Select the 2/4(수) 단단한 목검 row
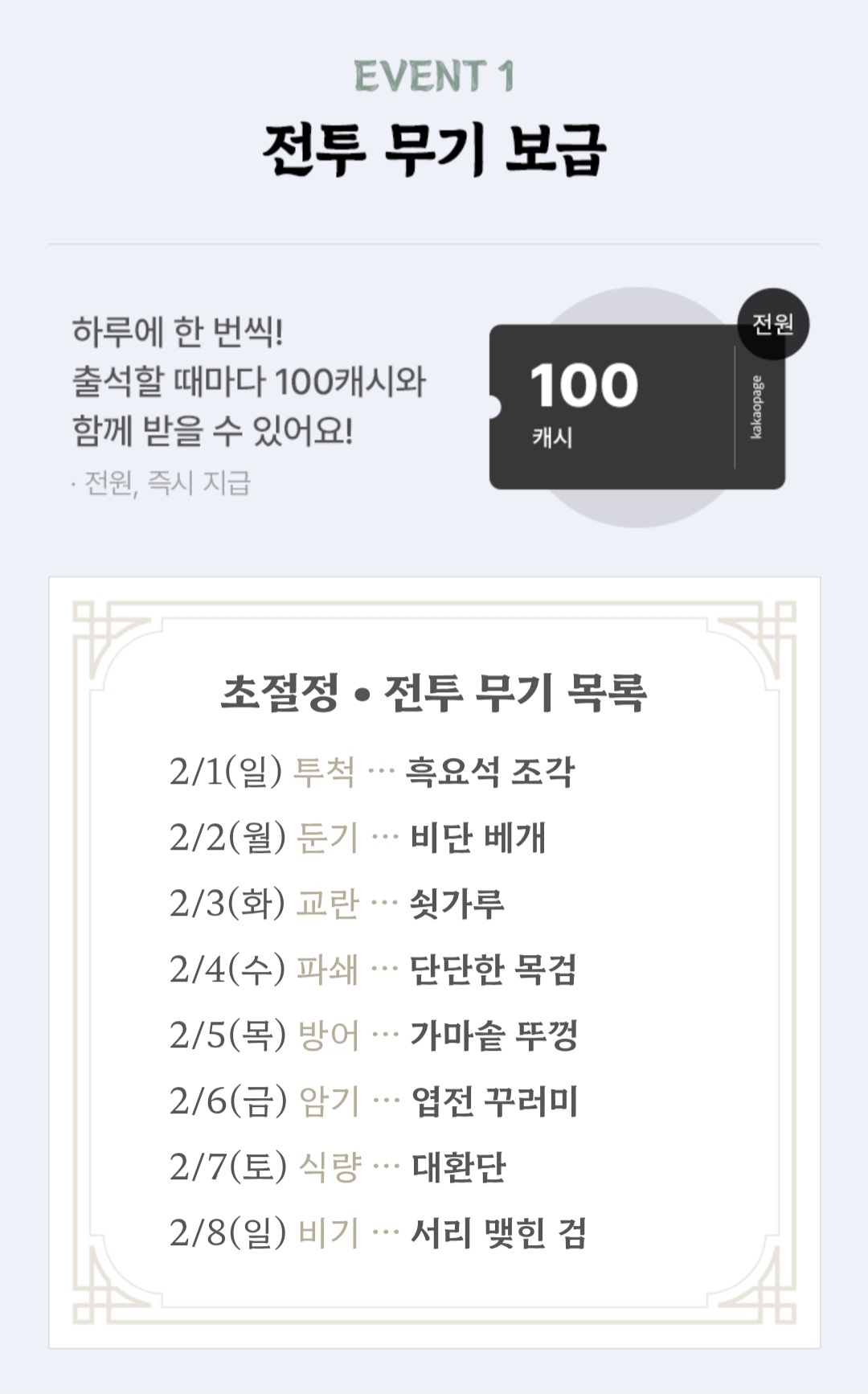868x1394 pixels. (373, 970)
